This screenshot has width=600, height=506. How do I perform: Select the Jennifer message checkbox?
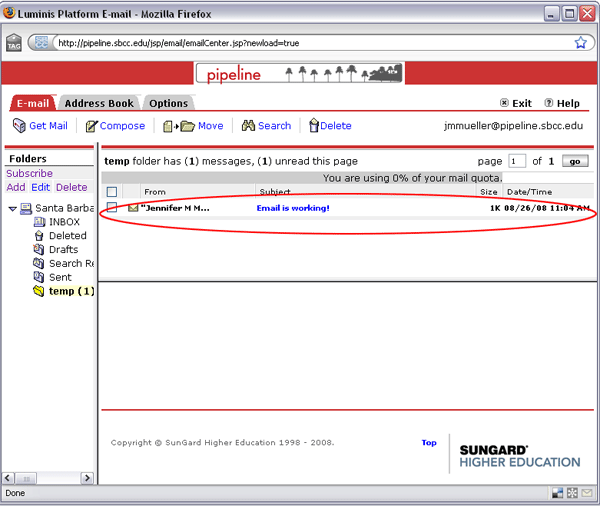(112, 208)
